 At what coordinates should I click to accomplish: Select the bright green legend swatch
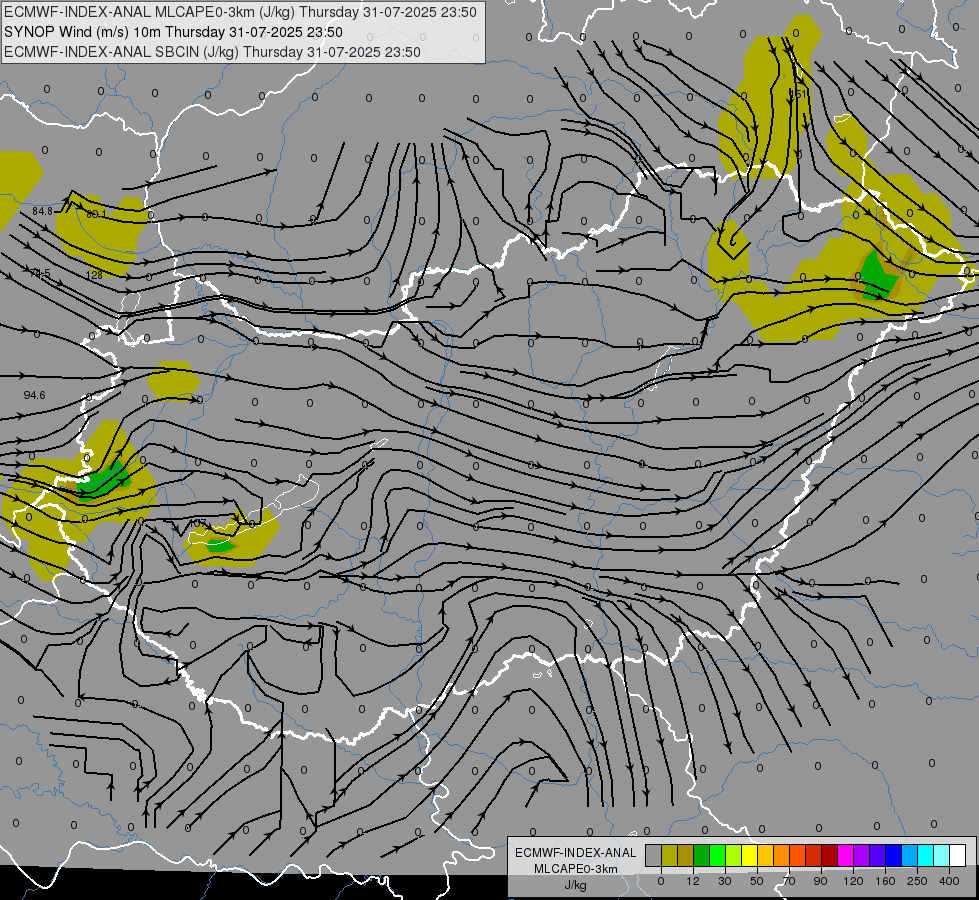click(718, 855)
